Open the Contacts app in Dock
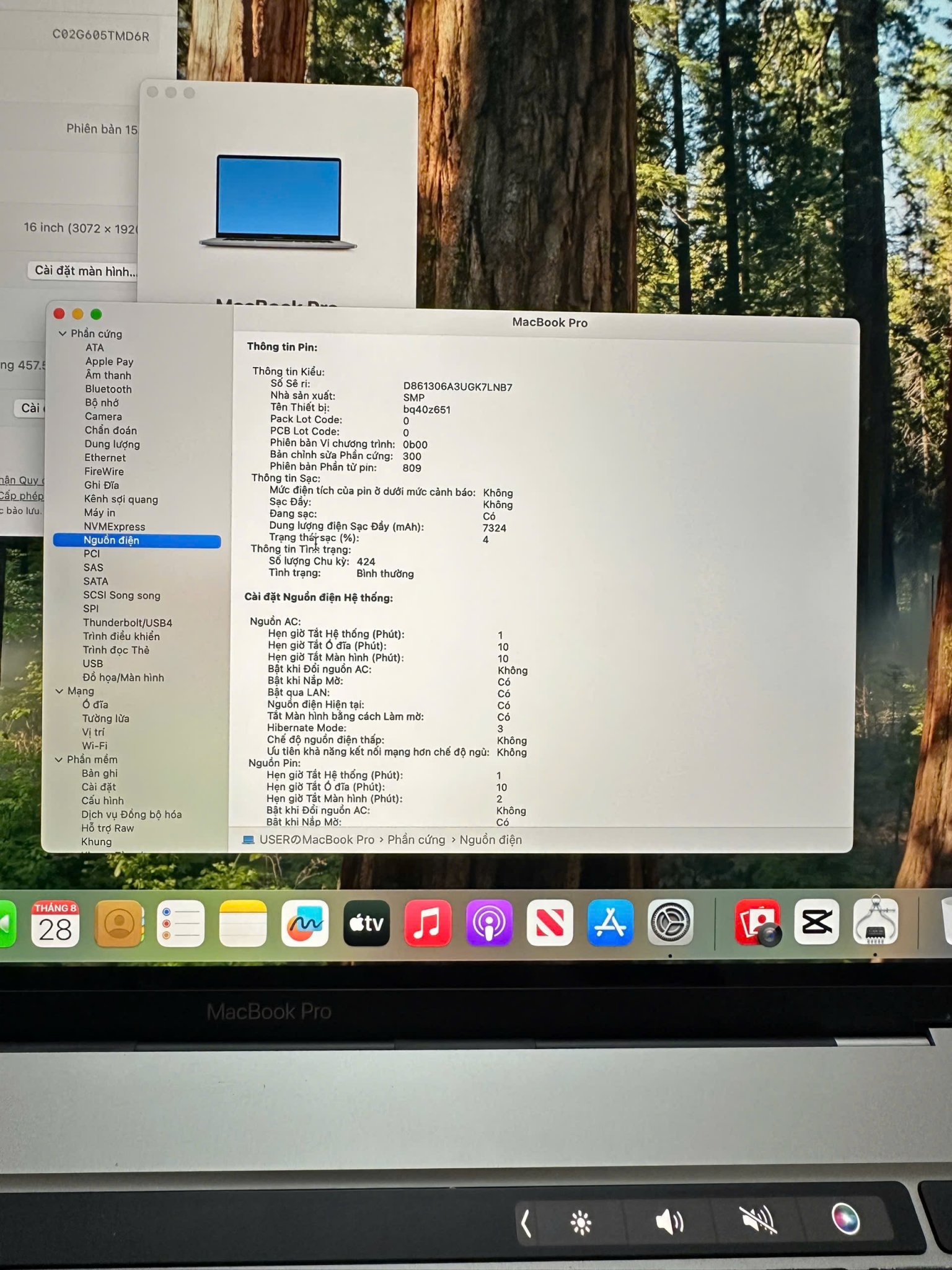 (119, 924)
